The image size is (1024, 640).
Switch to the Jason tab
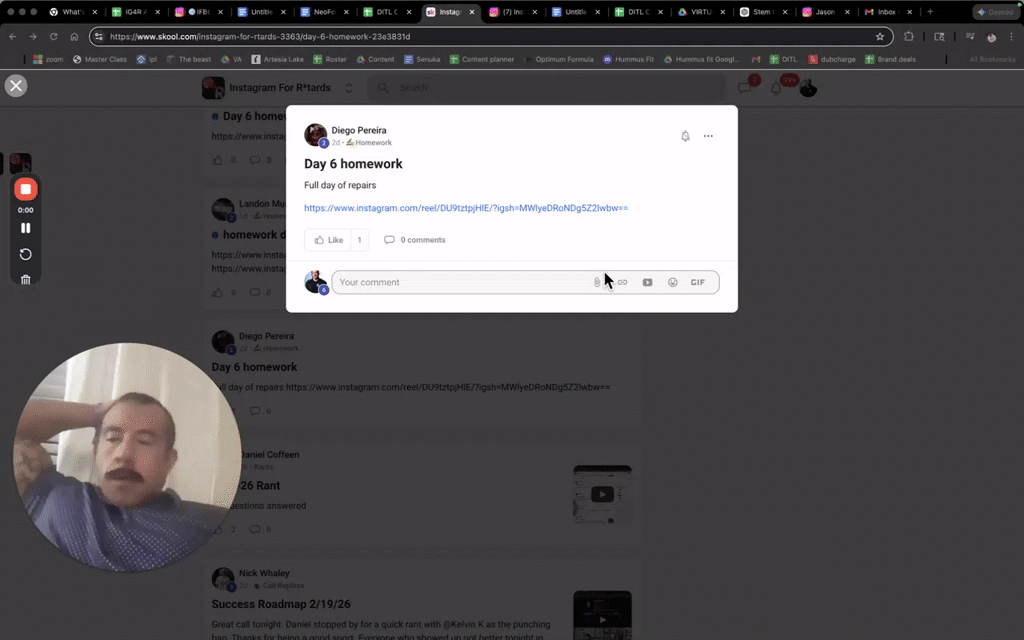click(825, 12)
